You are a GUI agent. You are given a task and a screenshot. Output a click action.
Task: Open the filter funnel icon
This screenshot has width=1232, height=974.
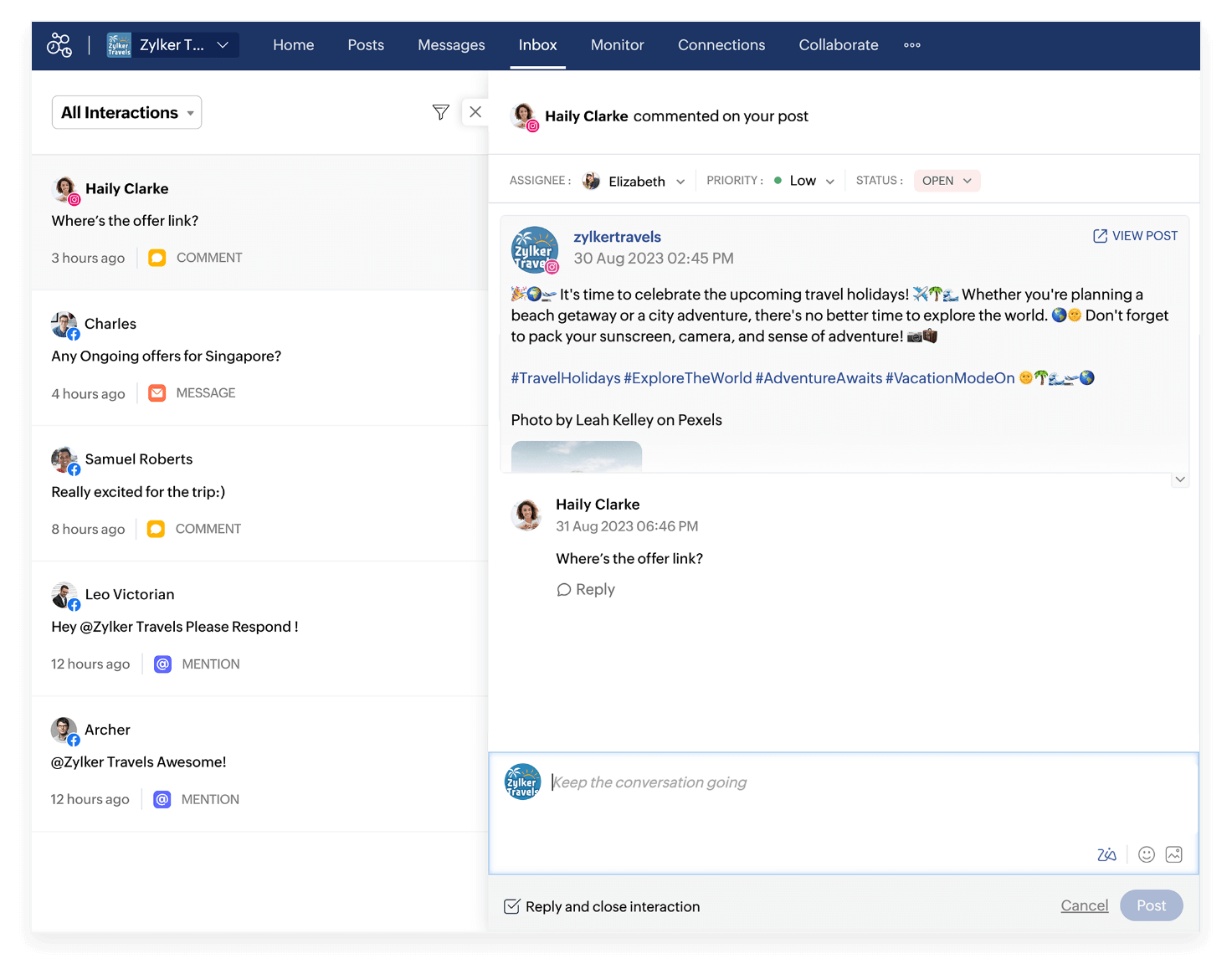(440, 112)
